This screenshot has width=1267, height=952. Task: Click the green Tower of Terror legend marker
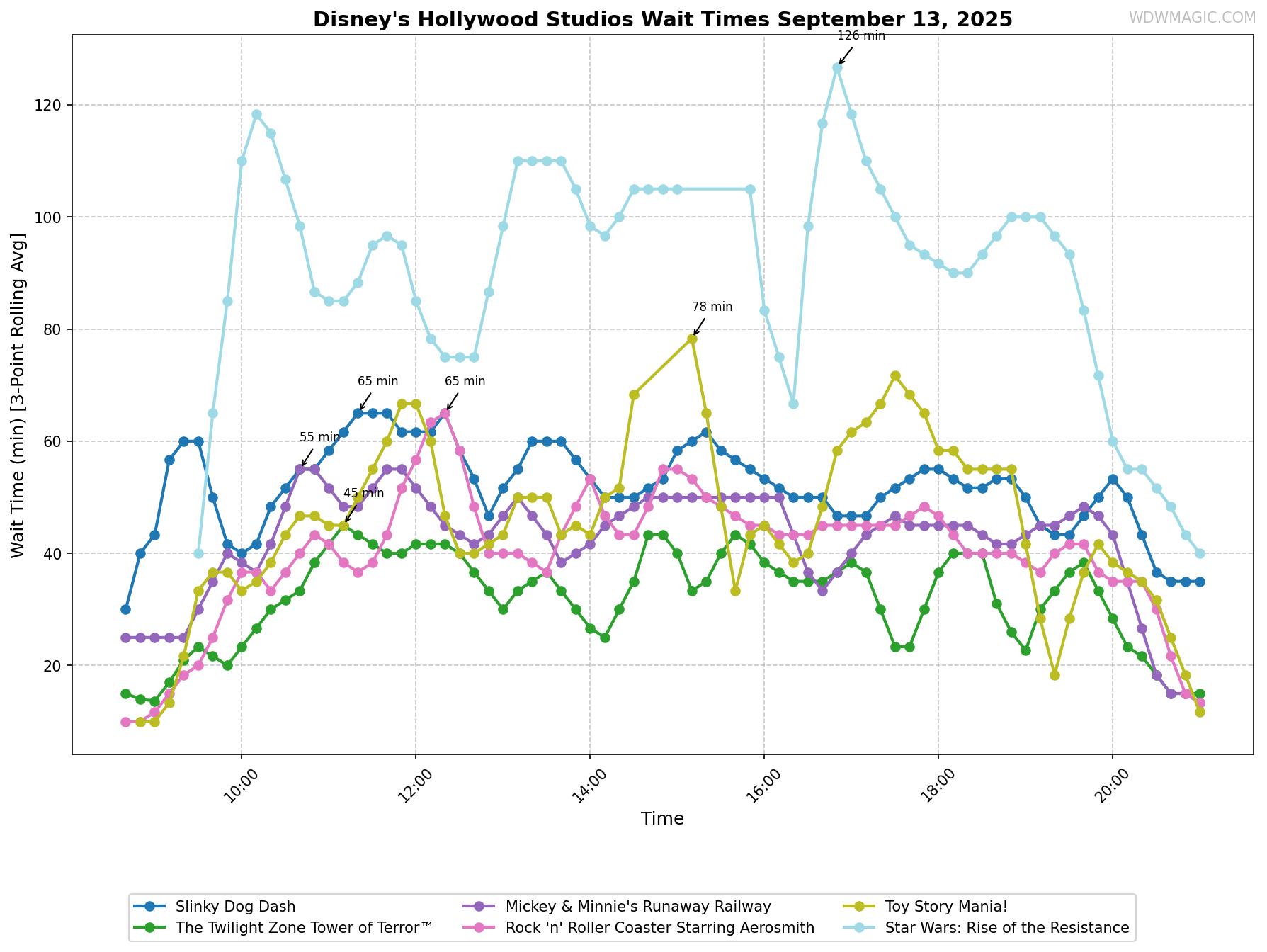coord(151,928)
